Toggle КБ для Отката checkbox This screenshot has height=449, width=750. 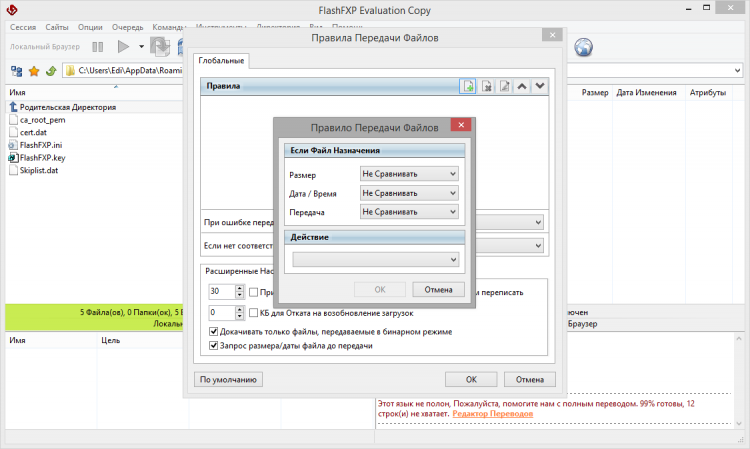254,313
